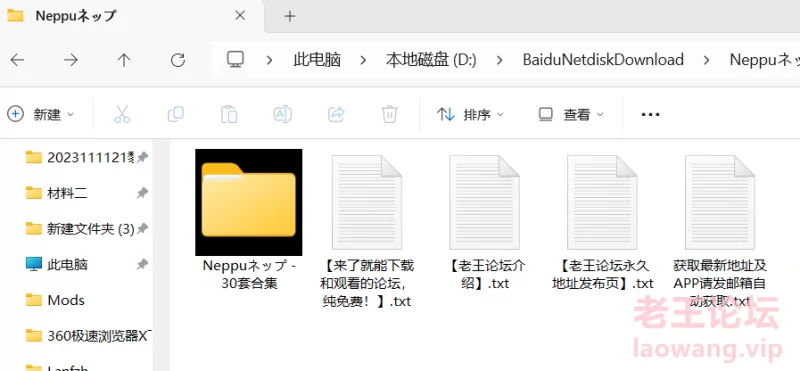Expand the chevron before 此电脑 in address bar
The image size is (800, 371).
269,60
